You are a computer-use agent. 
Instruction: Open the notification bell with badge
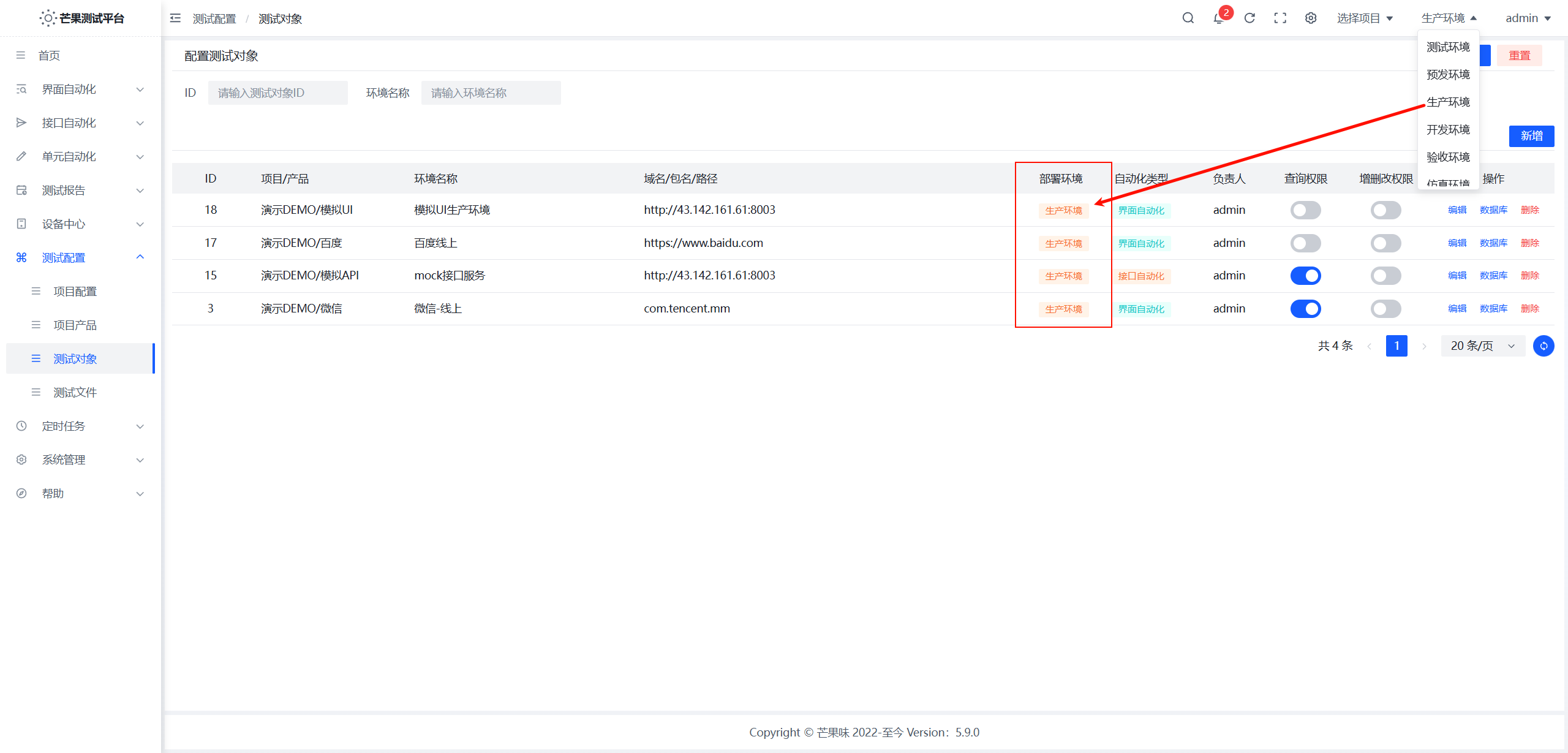point(1219,18)
